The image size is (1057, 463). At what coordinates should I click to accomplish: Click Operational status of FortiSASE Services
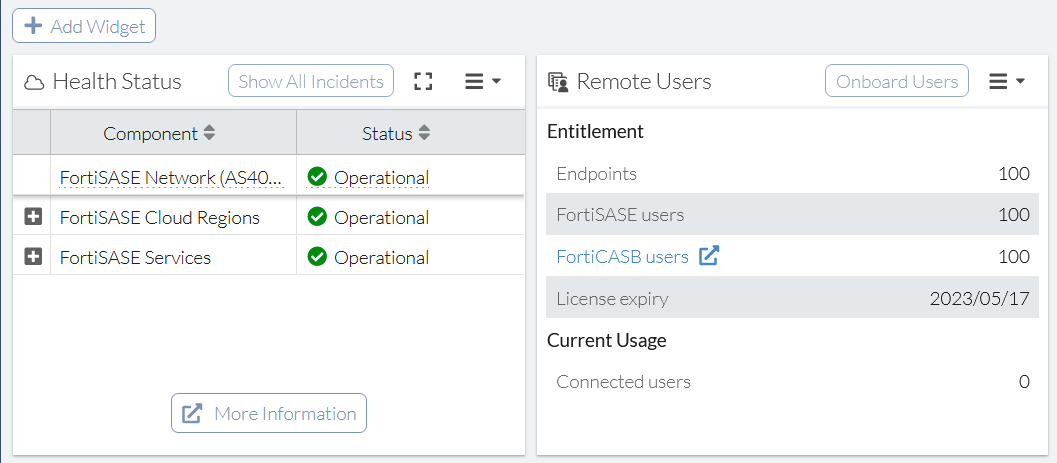[x=382, y=257]
